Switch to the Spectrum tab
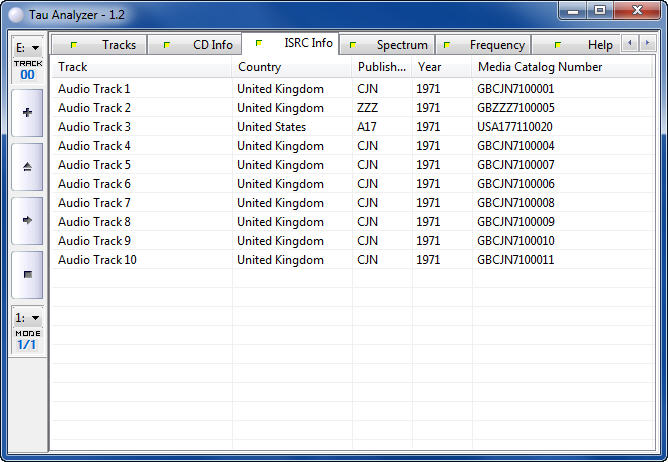Image resolution: width=668 pixels, height=462 pixels. click(x=391, y=45)
